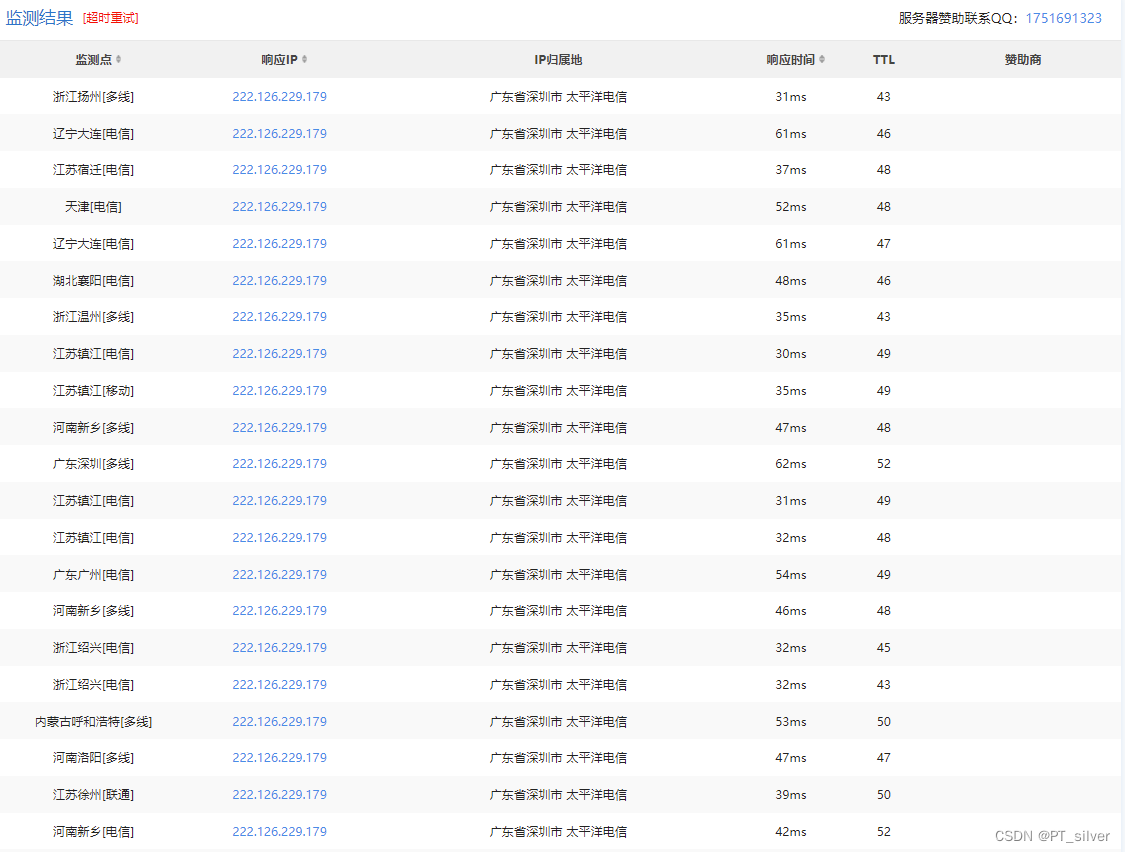This screenshot has width=1125, height=852.
Task: Click the 37ms response time value
Action: click(x=791, y=170)
